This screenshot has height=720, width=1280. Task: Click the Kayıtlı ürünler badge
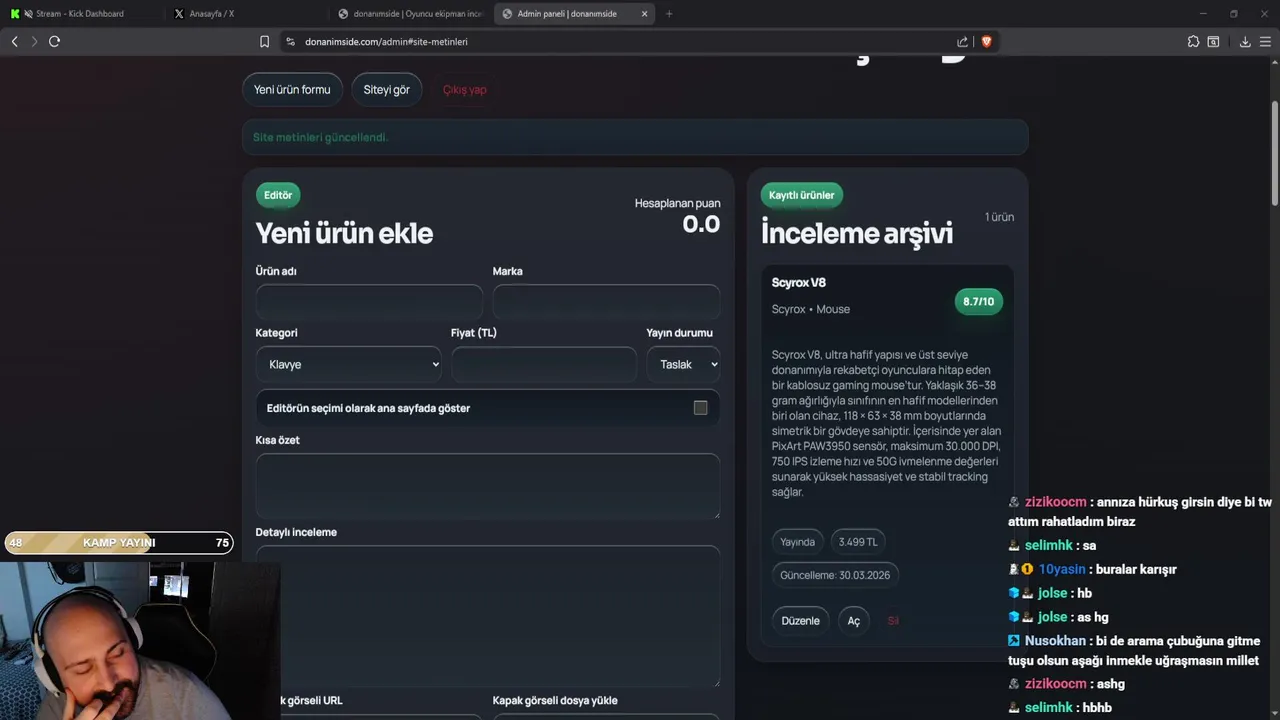coord(802,195)
